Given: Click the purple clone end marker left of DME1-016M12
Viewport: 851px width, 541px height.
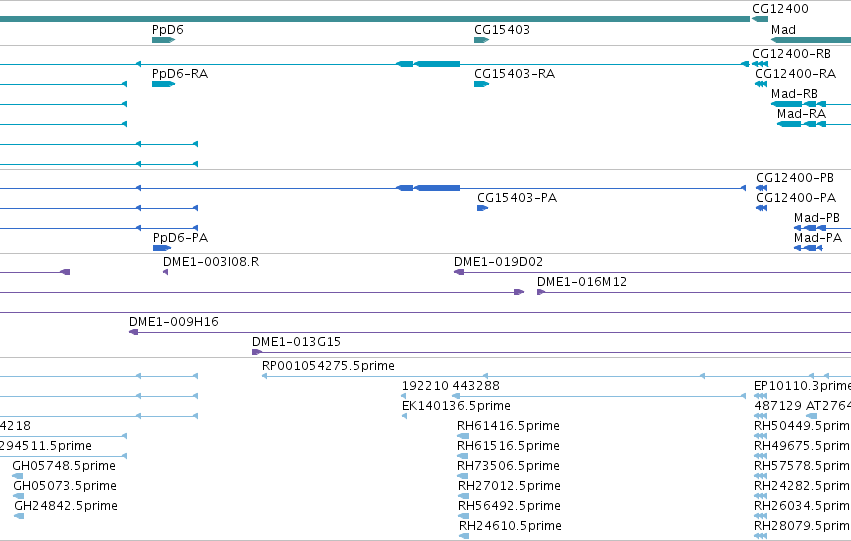Looking at the screenshot, I should (519, 292).
